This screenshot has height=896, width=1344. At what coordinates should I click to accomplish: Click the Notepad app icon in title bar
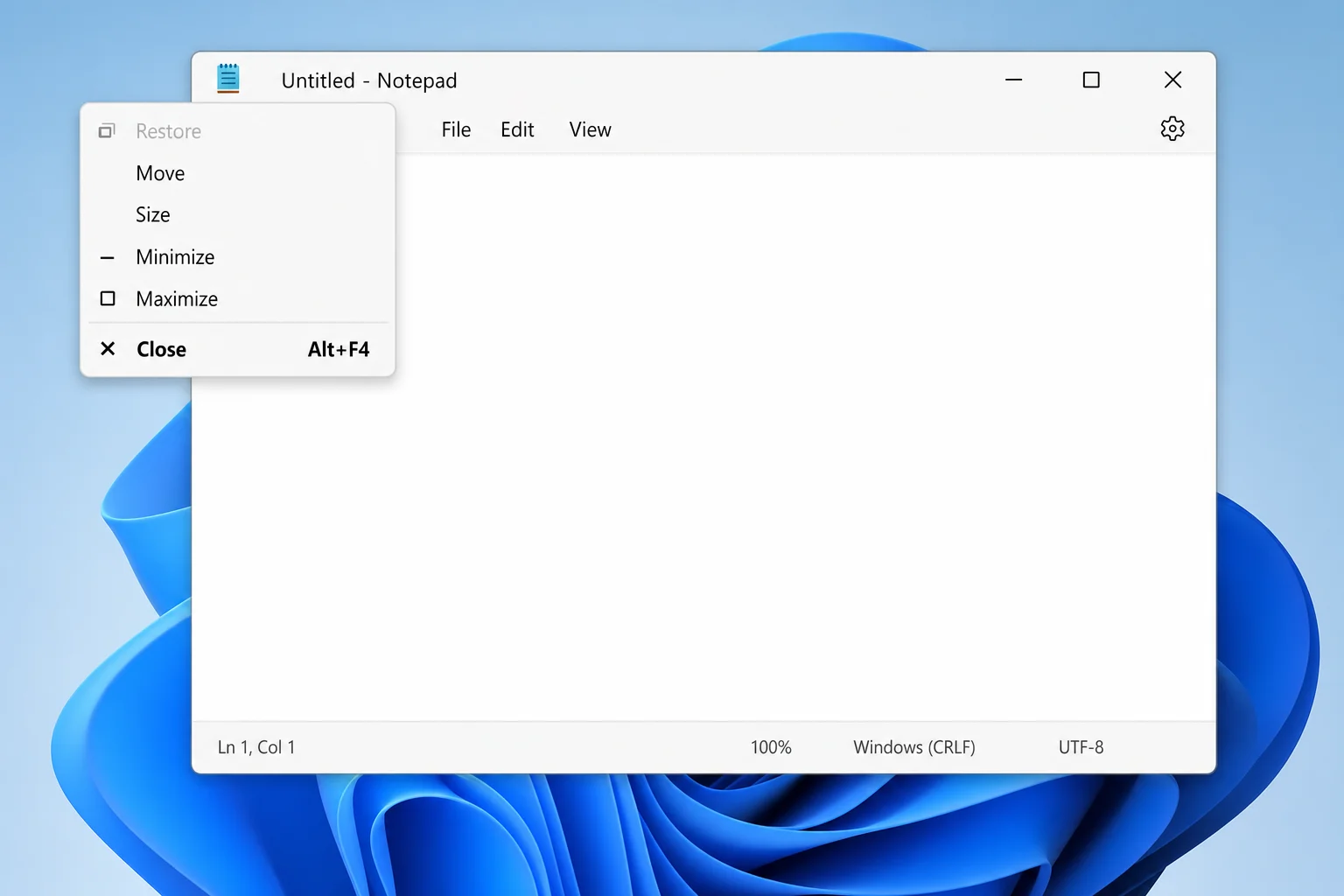point(228,79)
